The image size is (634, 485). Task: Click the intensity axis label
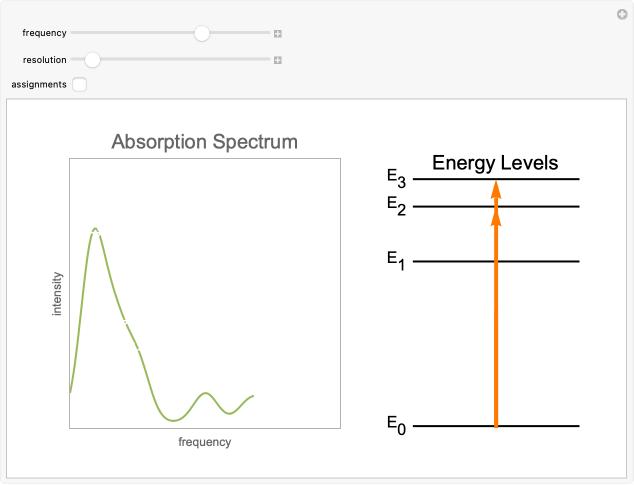point(57,294)
